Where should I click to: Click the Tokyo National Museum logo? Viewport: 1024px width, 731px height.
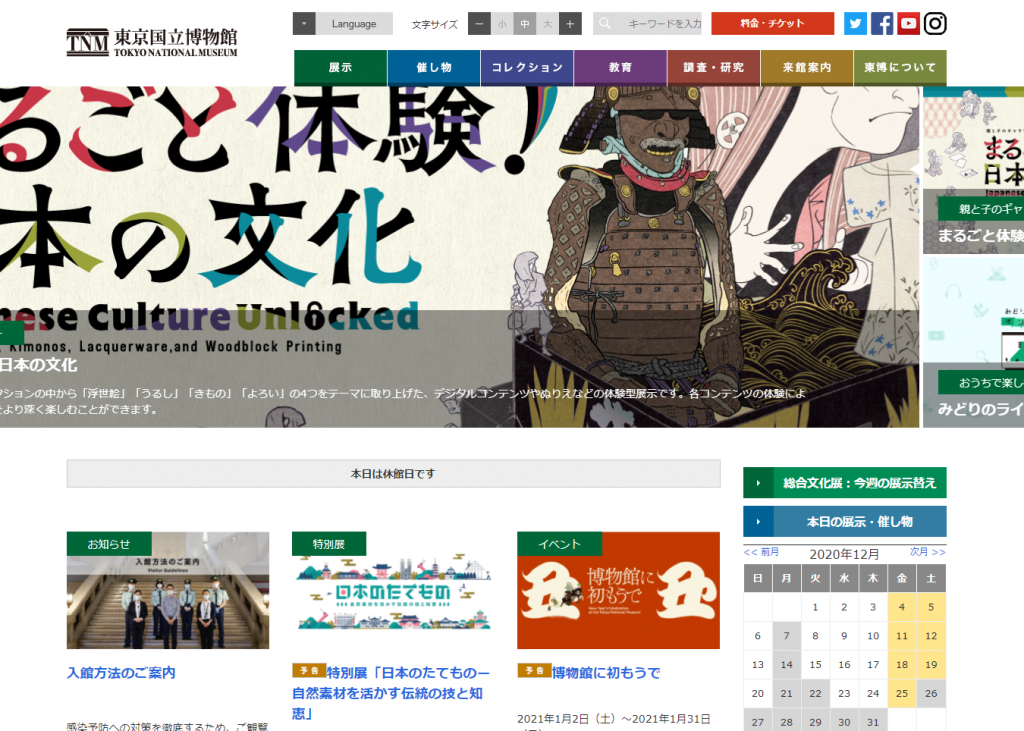(x=152, y=42)
